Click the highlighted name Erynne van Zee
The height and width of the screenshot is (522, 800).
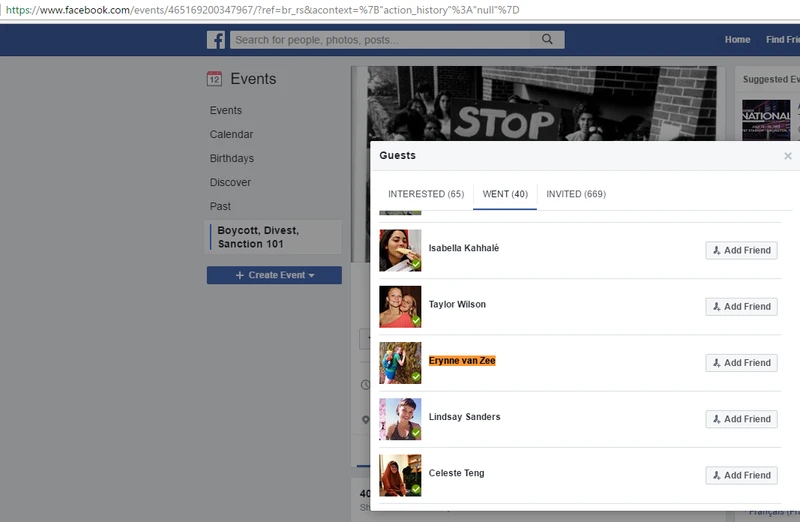point(462,361)
